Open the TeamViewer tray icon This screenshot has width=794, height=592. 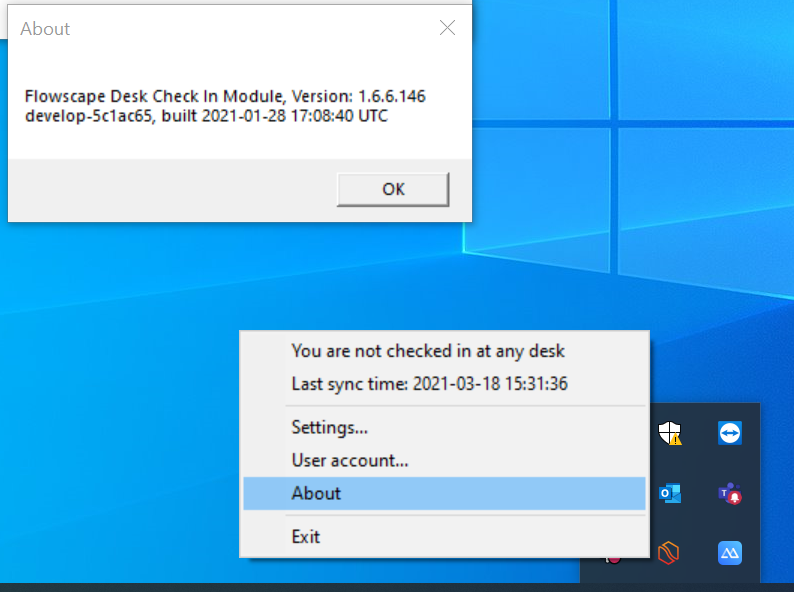point(730,433)
